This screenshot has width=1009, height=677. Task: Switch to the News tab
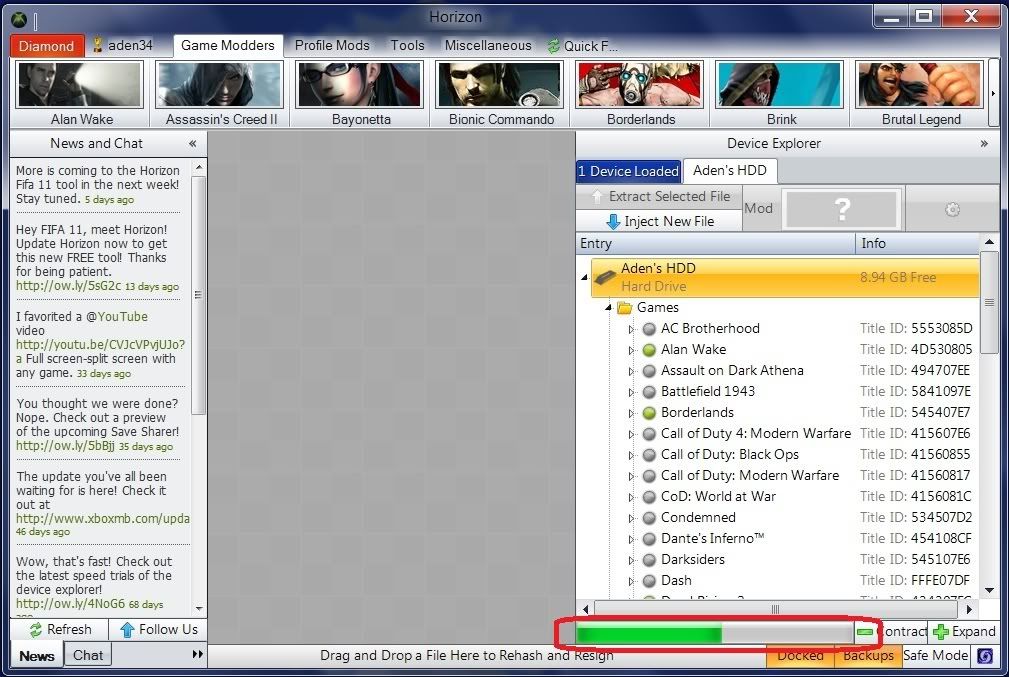tap(37, 656)
